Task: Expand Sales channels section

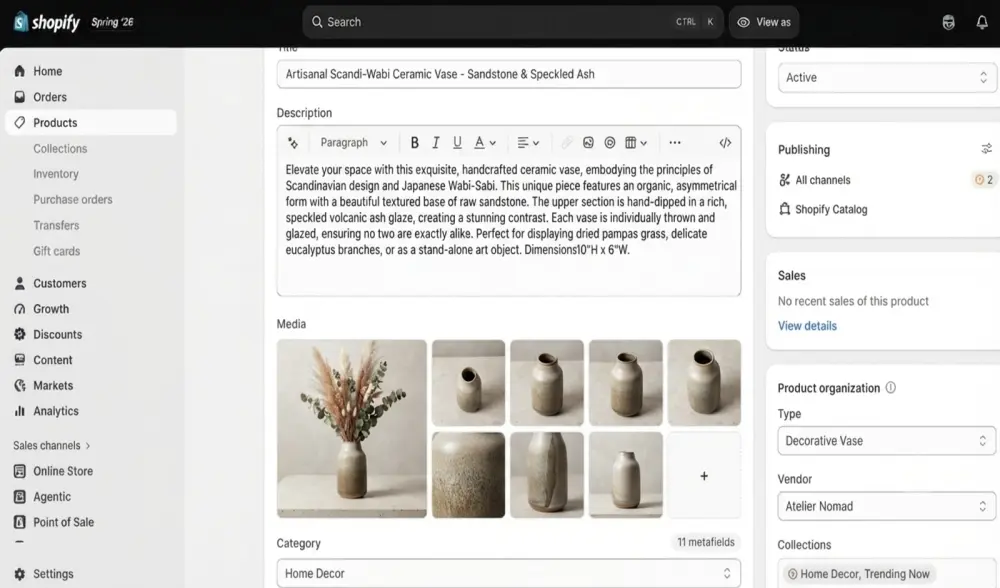Action: (52, 445)
